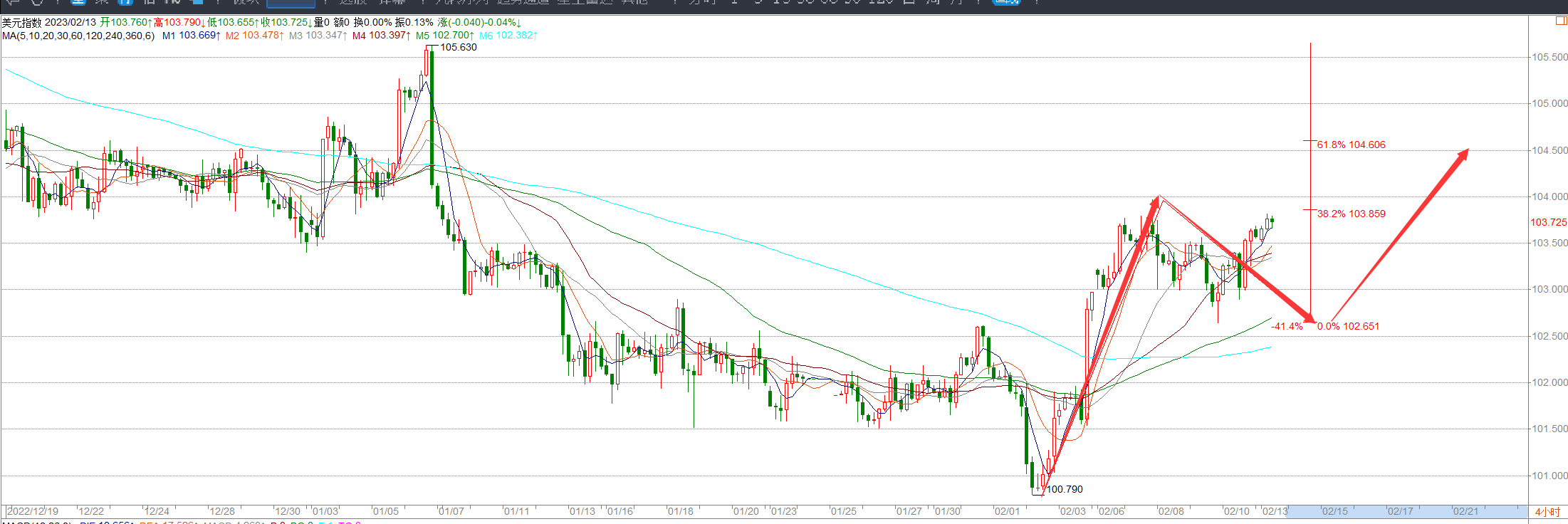Click the 振0.13% amplitude value
1568x524 pixels.
pyautogui.click(x=414, y=22)
